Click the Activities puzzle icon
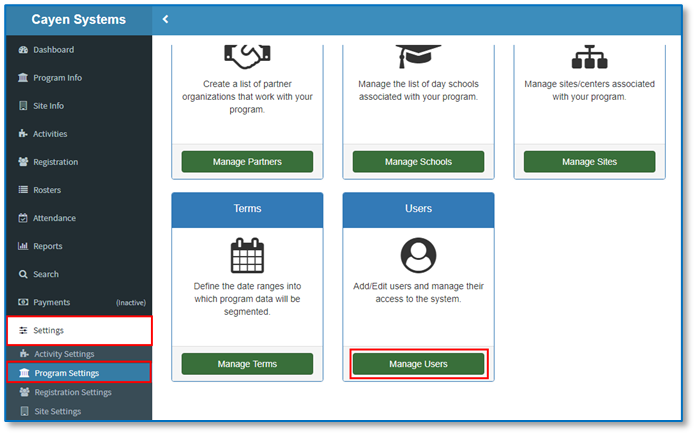 coord(23,134)
